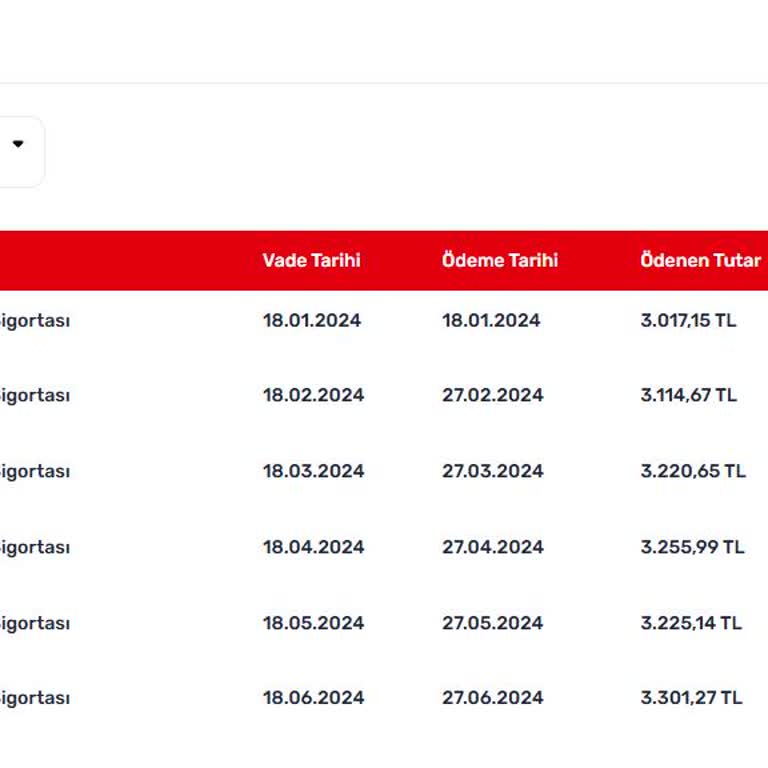Click the amount 3.220,65 TL

tap(692, 471)
